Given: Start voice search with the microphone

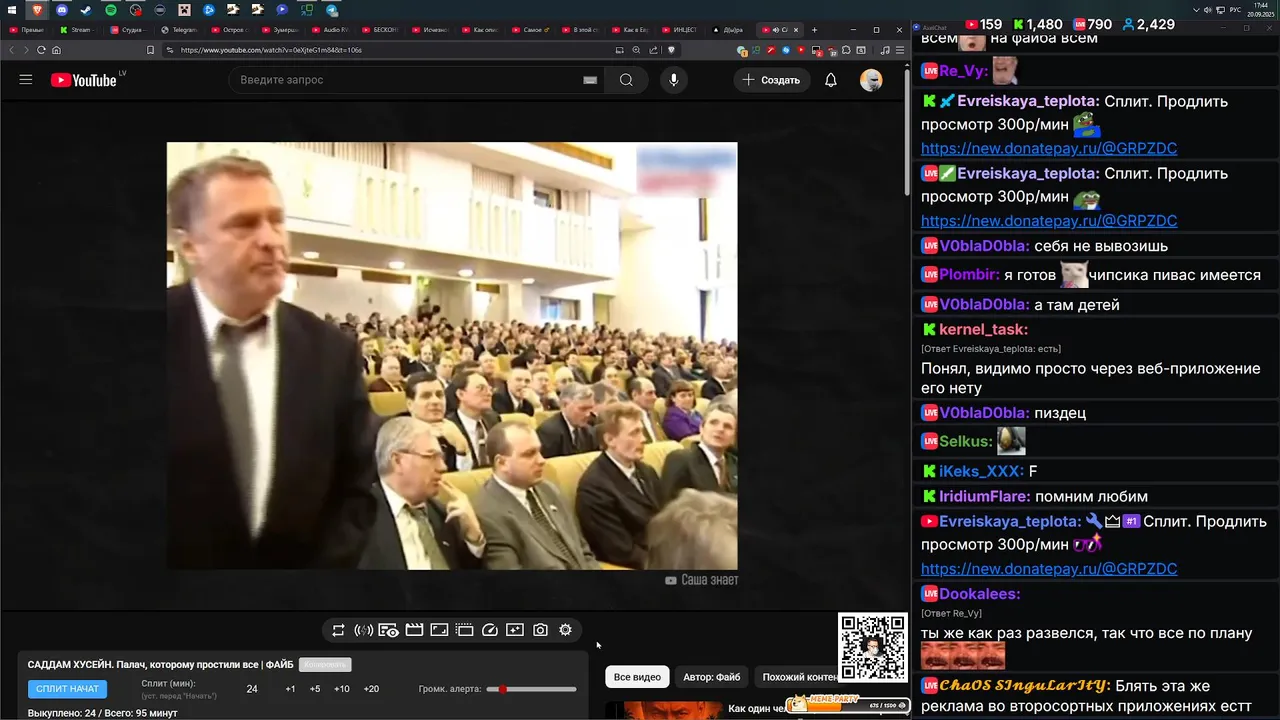Looking at the screenshot, I should click(x=674, y=80).
